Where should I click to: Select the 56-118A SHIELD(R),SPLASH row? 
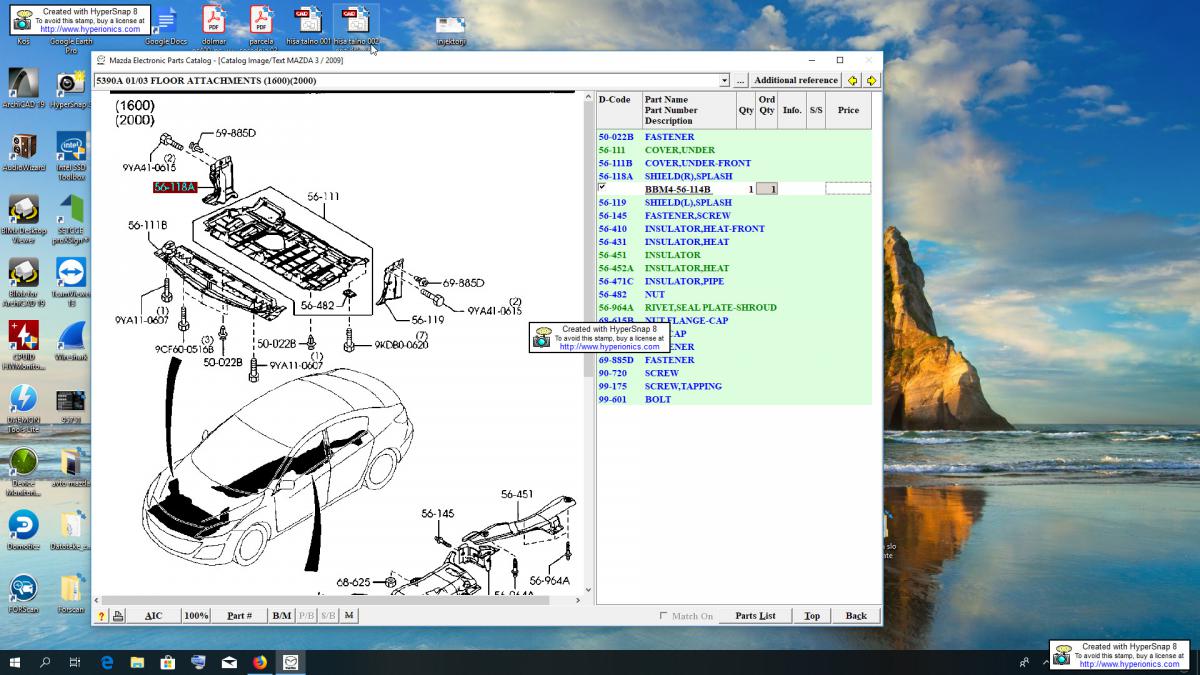coord(734,176)
